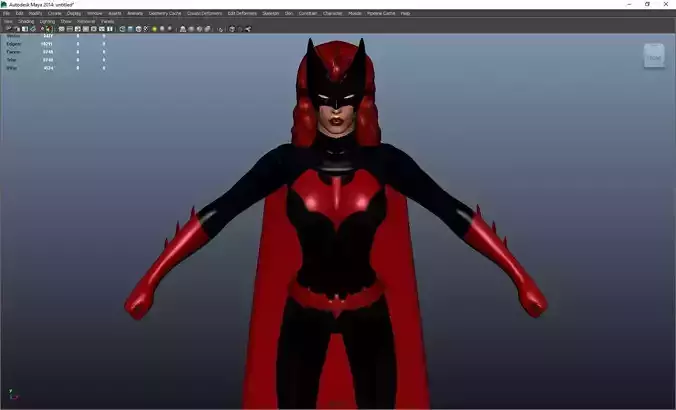Click the Wireframe on Shaded icon
Image resolution: width=676 pixels, height=410 pixels.
(x=138, y=29)
